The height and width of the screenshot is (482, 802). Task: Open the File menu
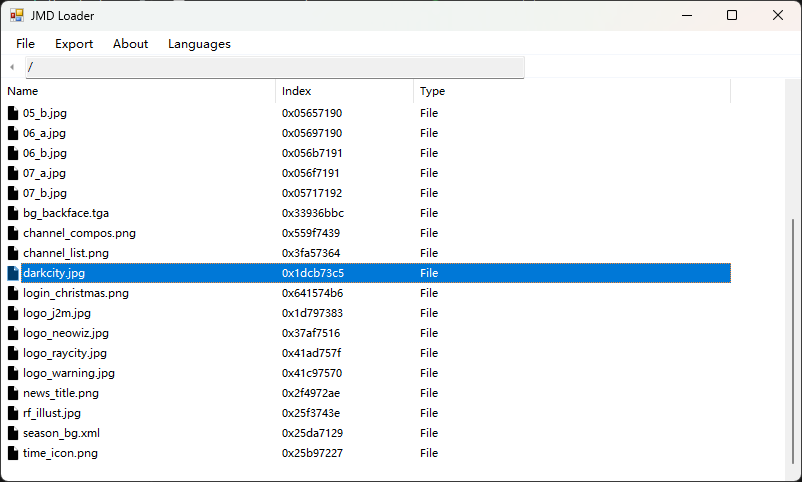tap(25, 44)
